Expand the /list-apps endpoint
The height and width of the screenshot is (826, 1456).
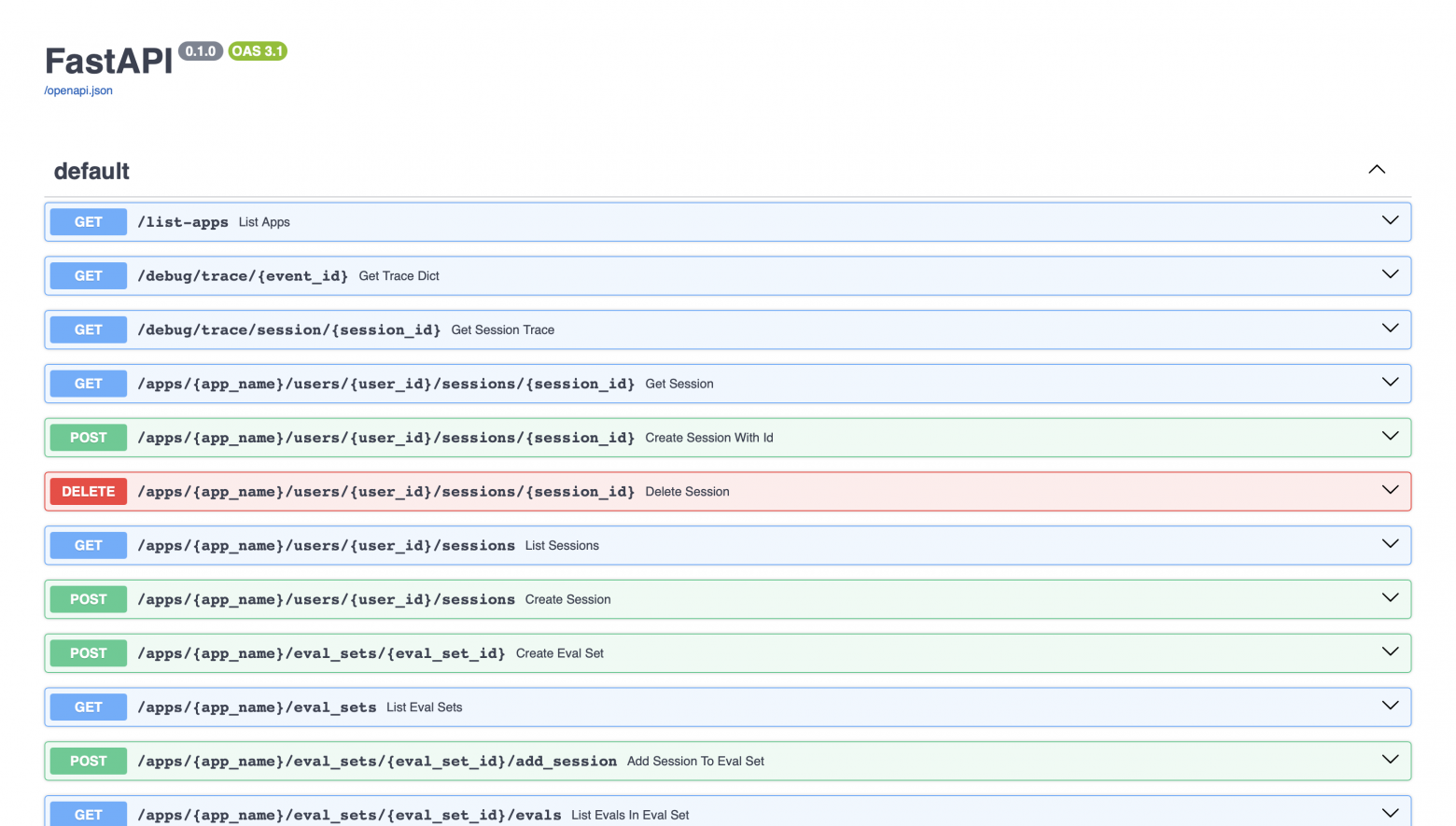tap(1390, 221)
